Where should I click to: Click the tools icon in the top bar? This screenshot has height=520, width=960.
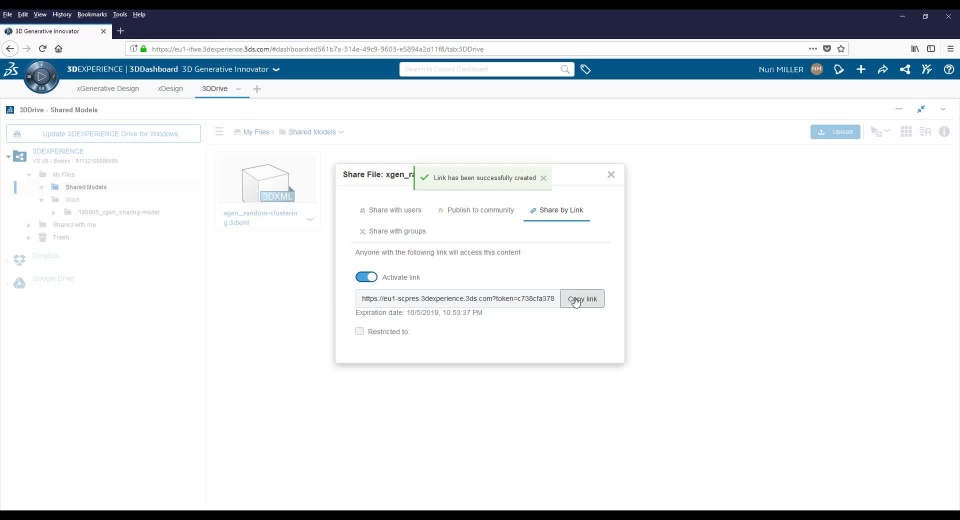coord(927,69)
